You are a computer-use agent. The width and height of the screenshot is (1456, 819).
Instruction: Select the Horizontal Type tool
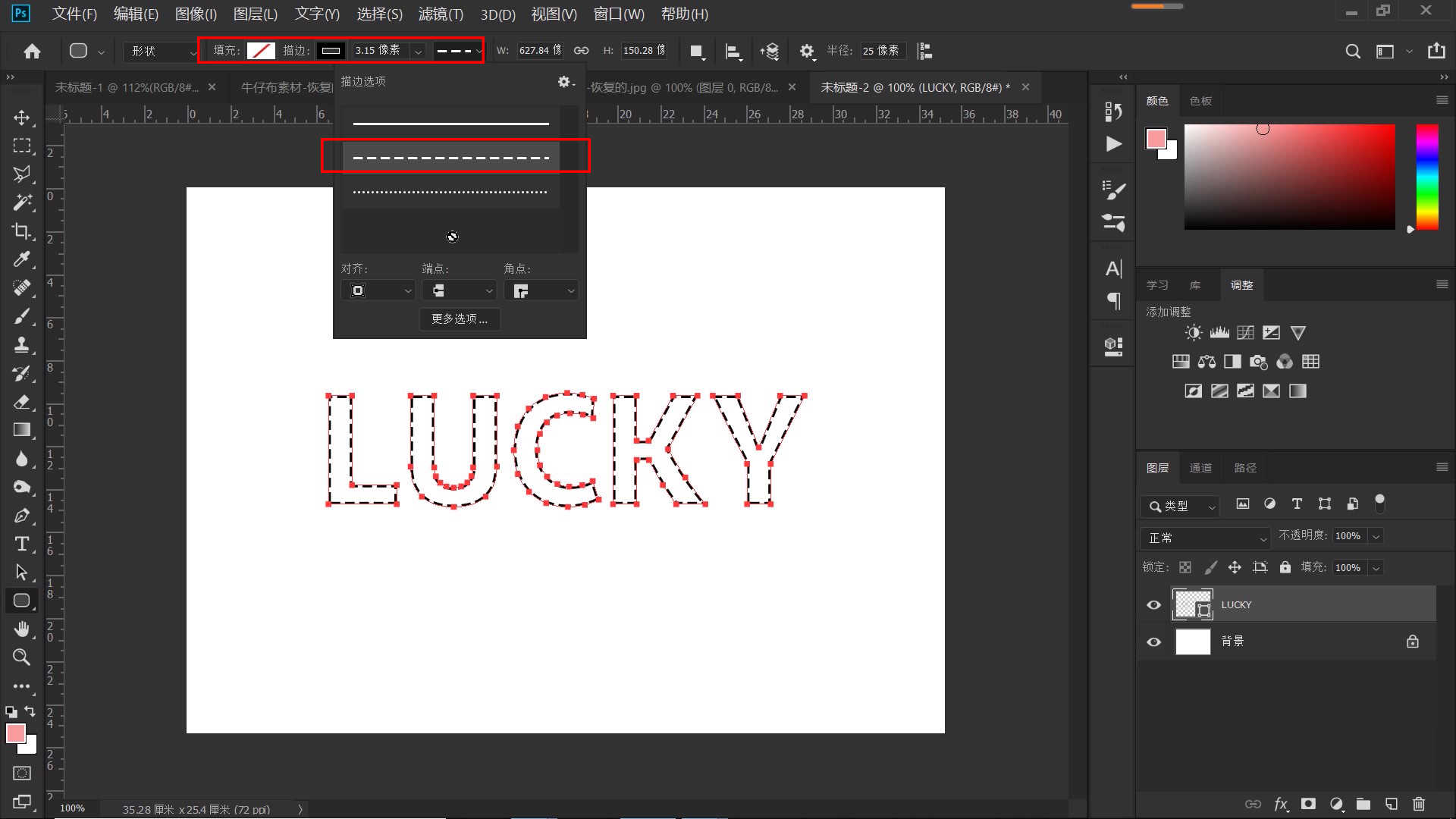(21, 544)
